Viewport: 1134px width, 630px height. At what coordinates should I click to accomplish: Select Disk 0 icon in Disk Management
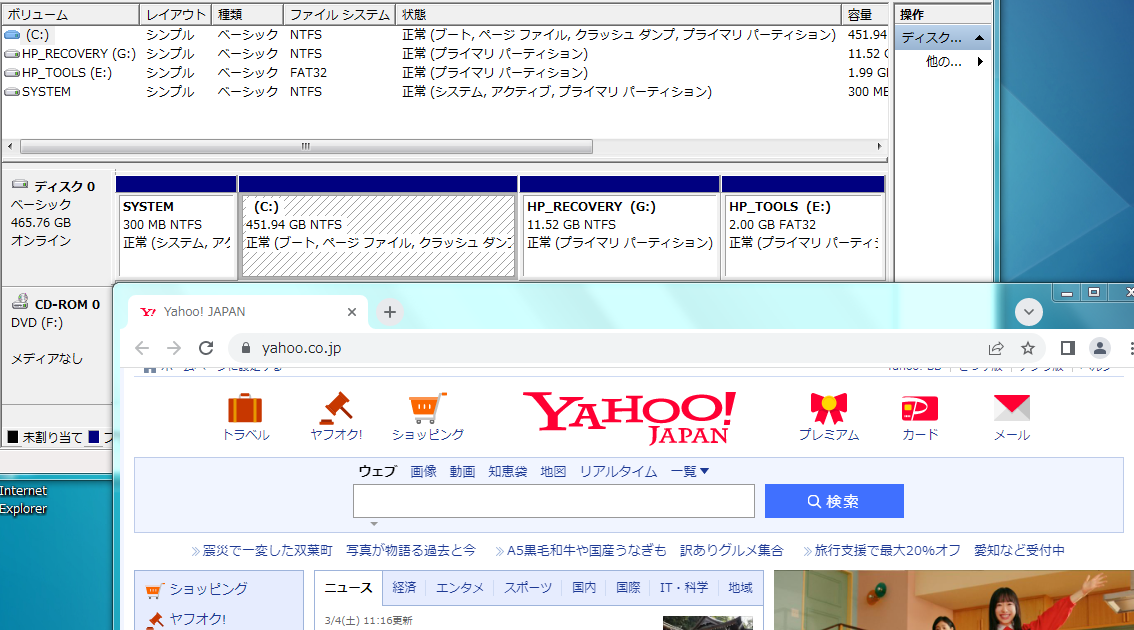[x=20, y=185]
